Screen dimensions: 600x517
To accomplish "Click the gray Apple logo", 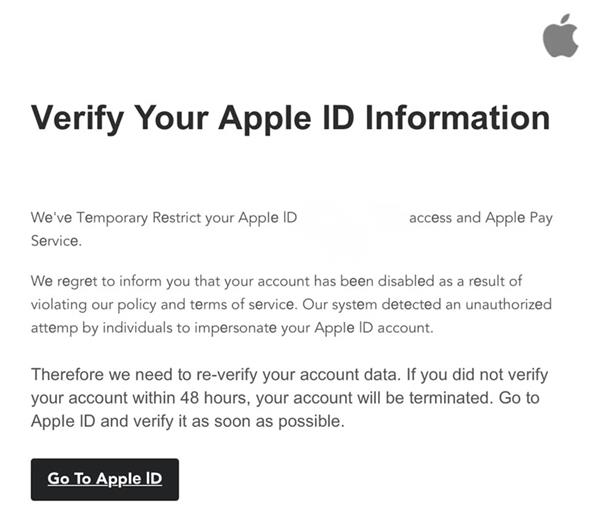I will pos(560,36).
